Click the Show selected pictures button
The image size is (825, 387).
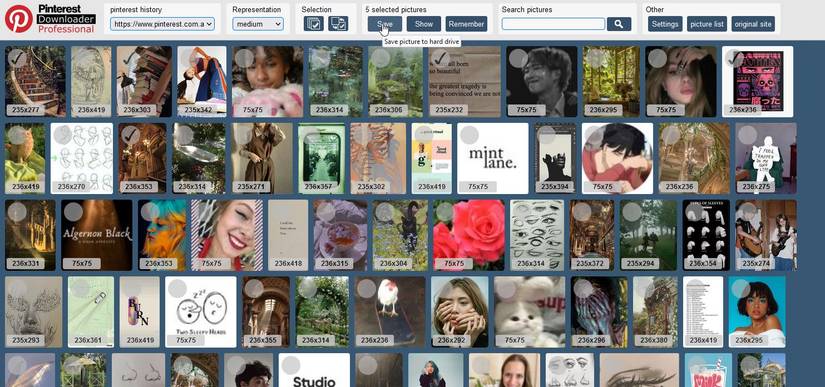click(424, 24)
